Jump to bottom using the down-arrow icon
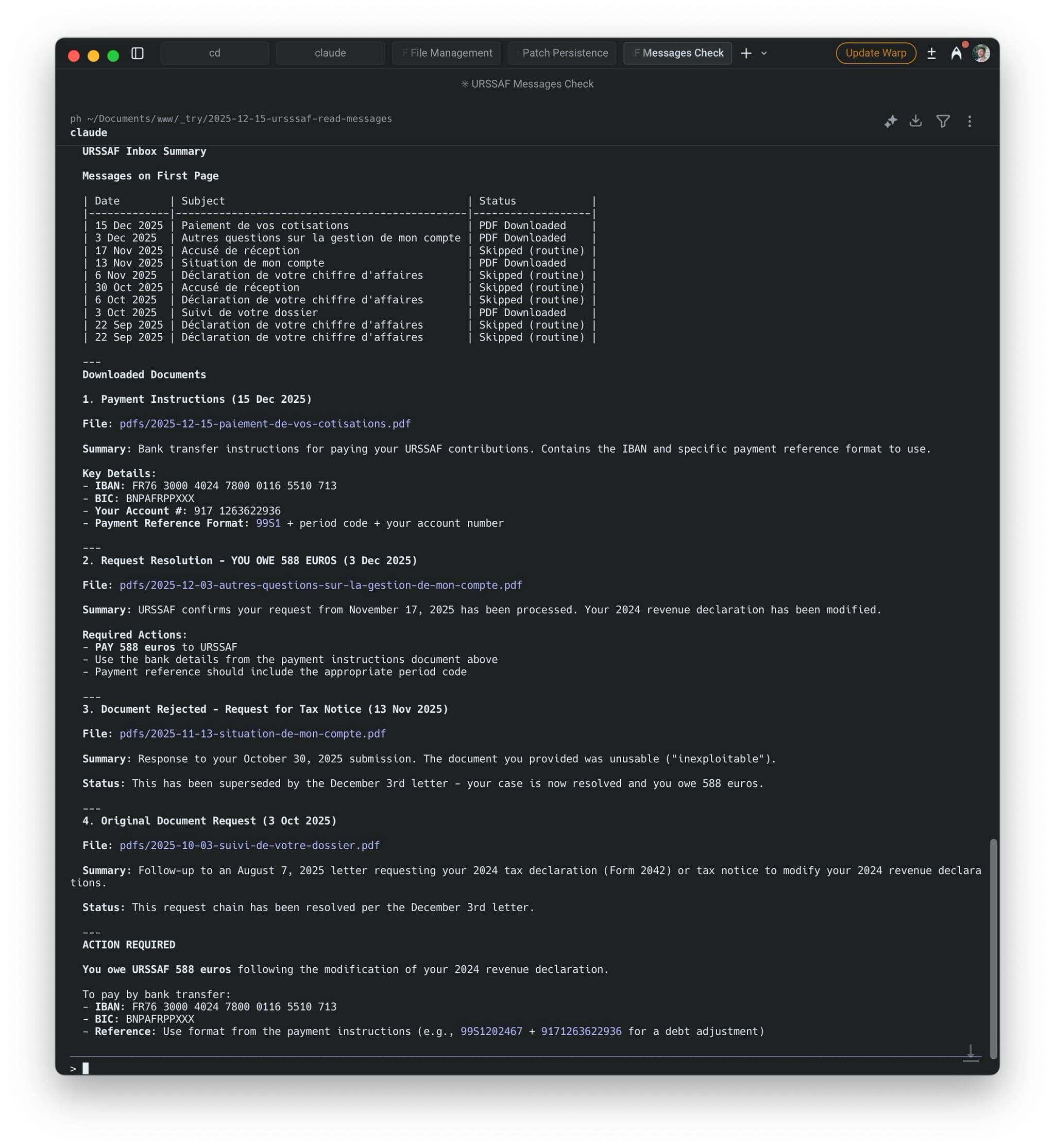The width and height of the screenshot is (1055, 1148). pyautogui.click(x=971, y=1052)
